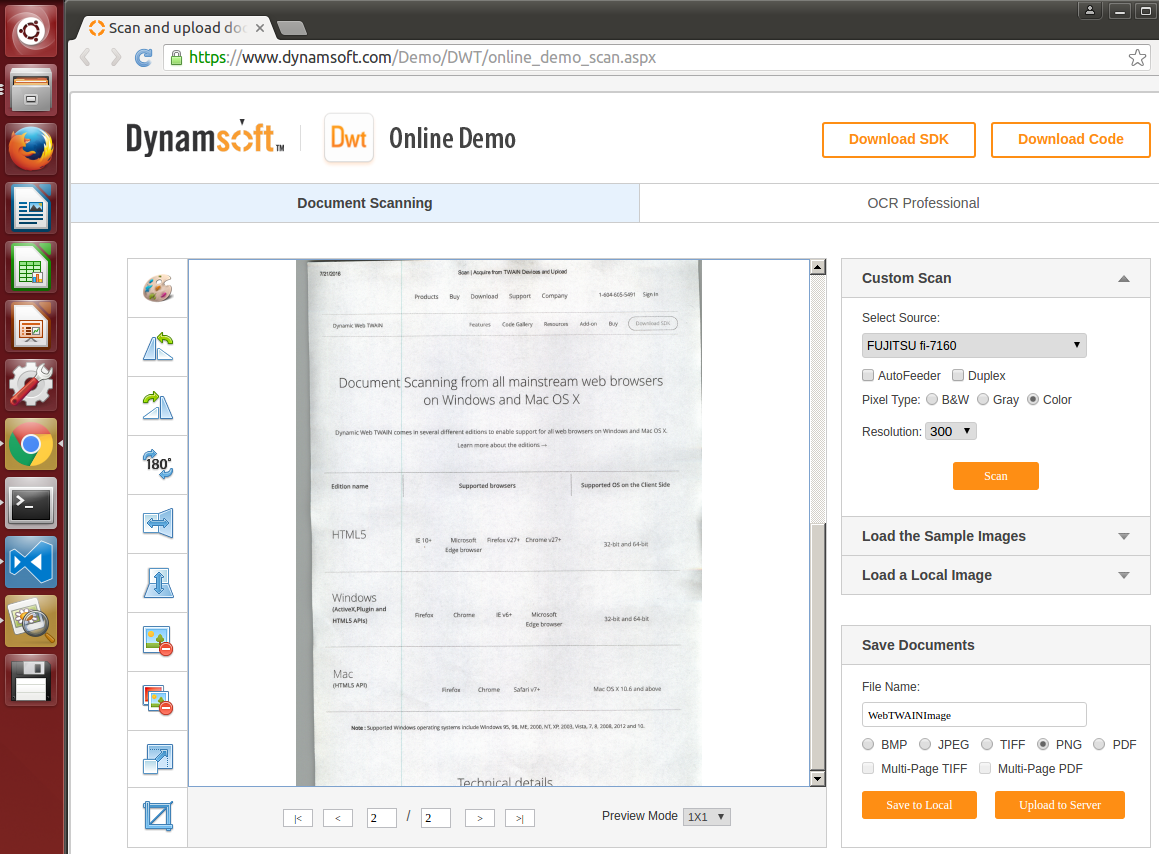Image resolution: width=1159 pixels, height=854 pixels.
Task: Open the image editor palette icon
Action: [x=157, y=289]
